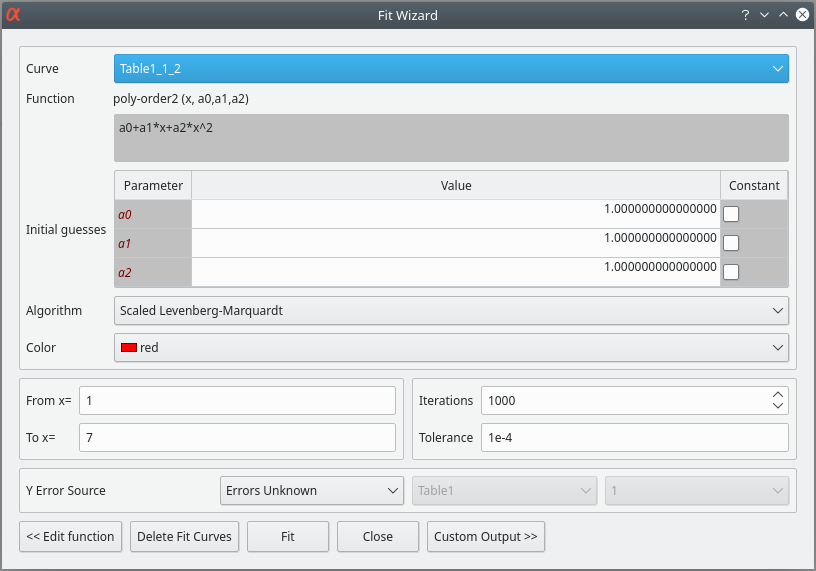Expand the Algorithm dropdown list
Screen dimensions: 816x571
tap(451, 311)
